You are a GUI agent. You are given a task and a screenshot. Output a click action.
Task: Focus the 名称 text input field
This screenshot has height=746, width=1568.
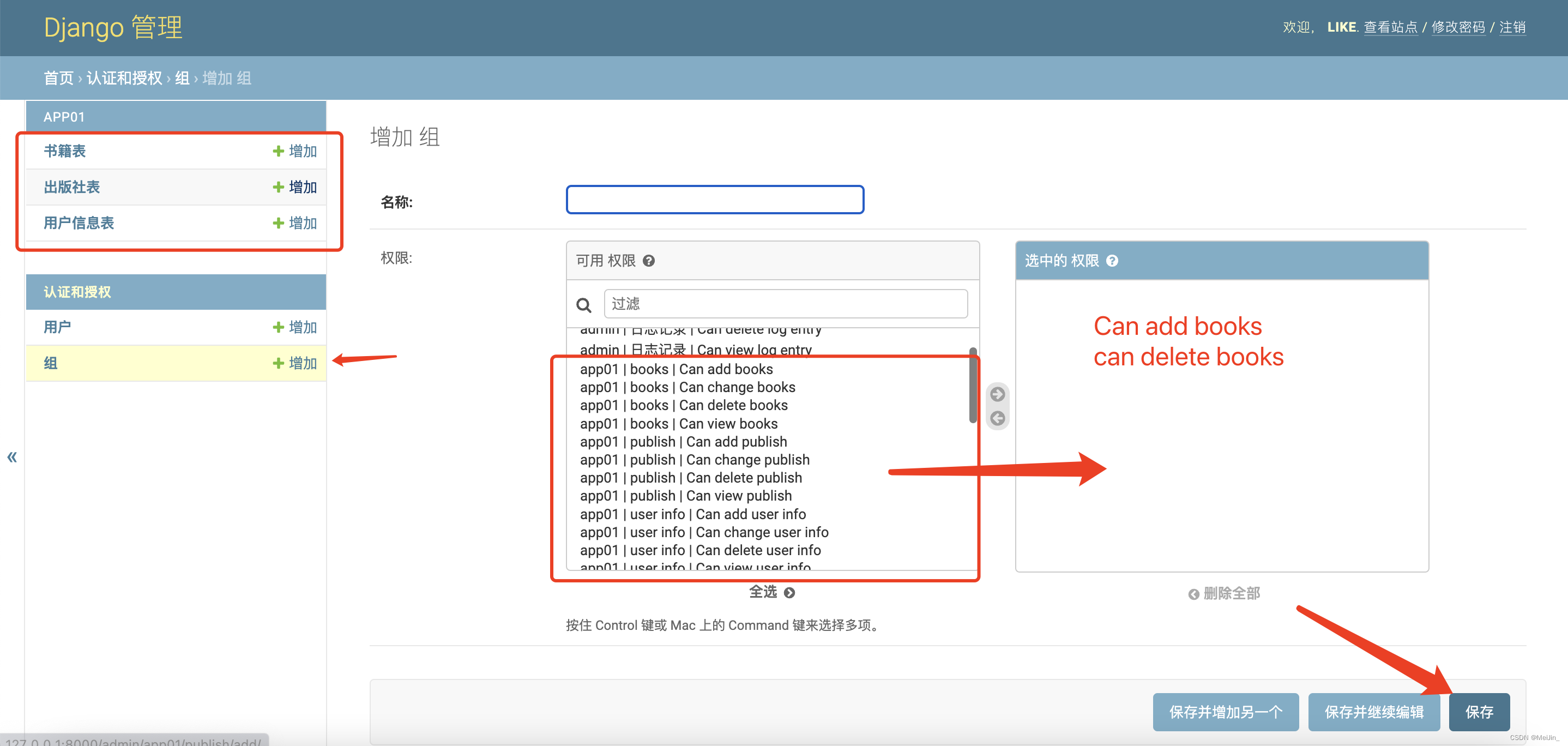[x=715, y=200]
